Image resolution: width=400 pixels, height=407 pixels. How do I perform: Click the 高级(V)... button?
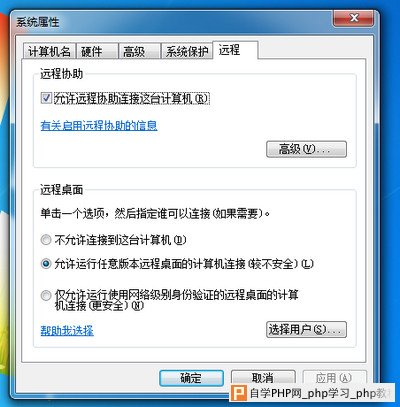click(306, 149)
